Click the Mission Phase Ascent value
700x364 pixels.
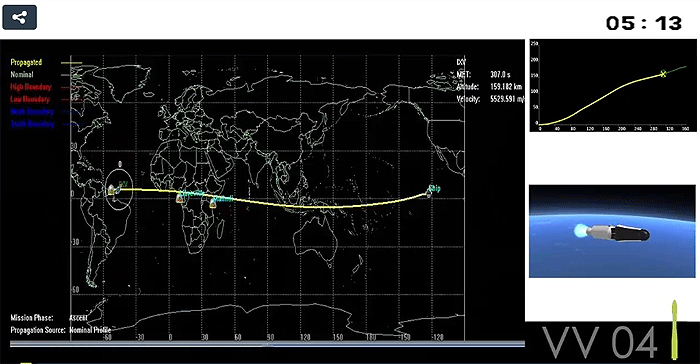[x=78, y=318]
